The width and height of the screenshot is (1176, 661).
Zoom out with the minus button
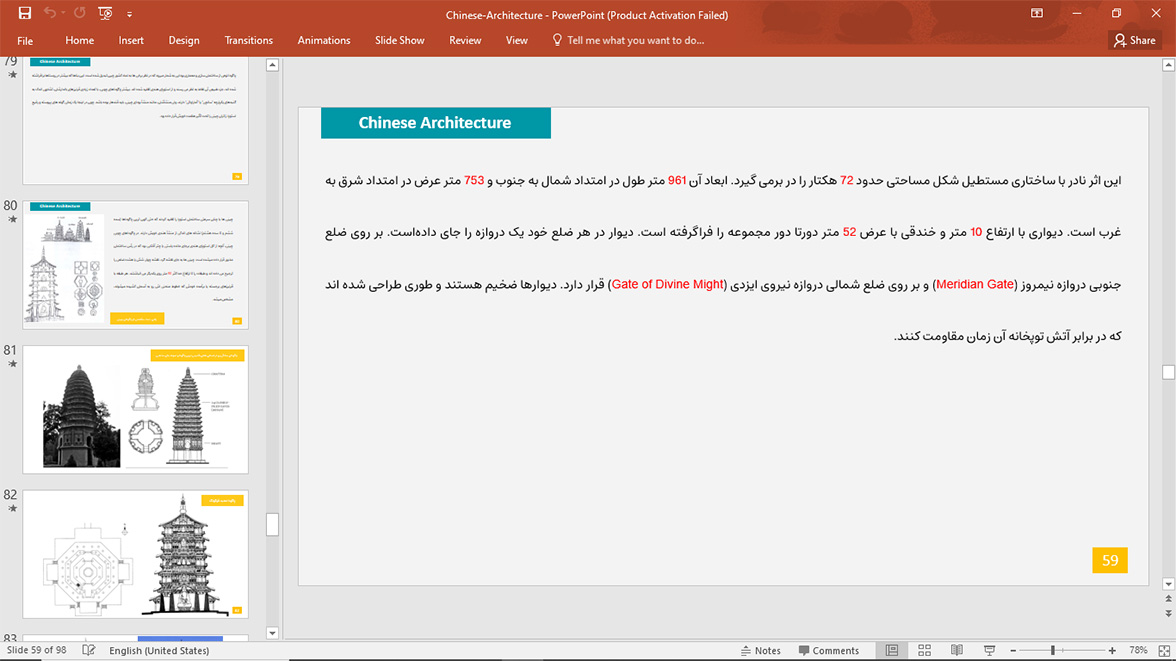1013,650
